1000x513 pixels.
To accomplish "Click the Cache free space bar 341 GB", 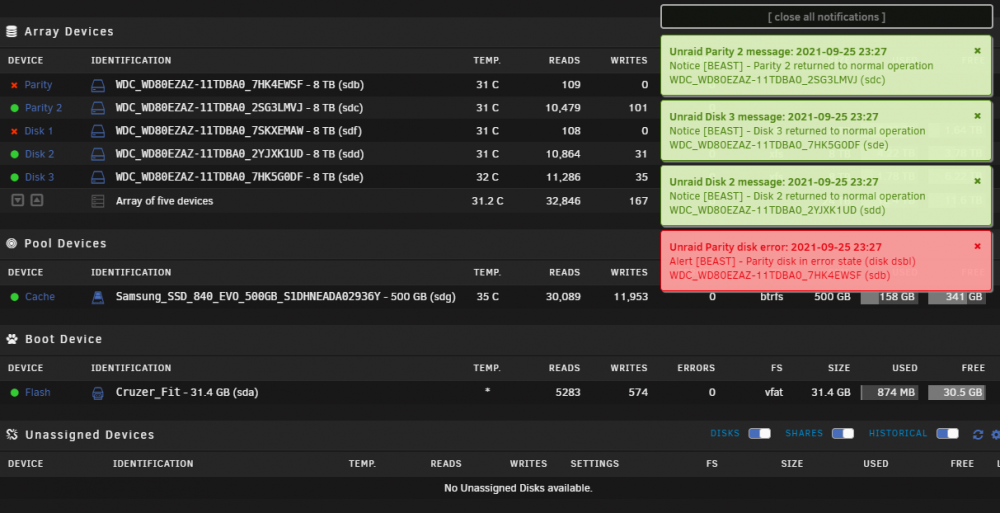I will click(x=957, y=297).
